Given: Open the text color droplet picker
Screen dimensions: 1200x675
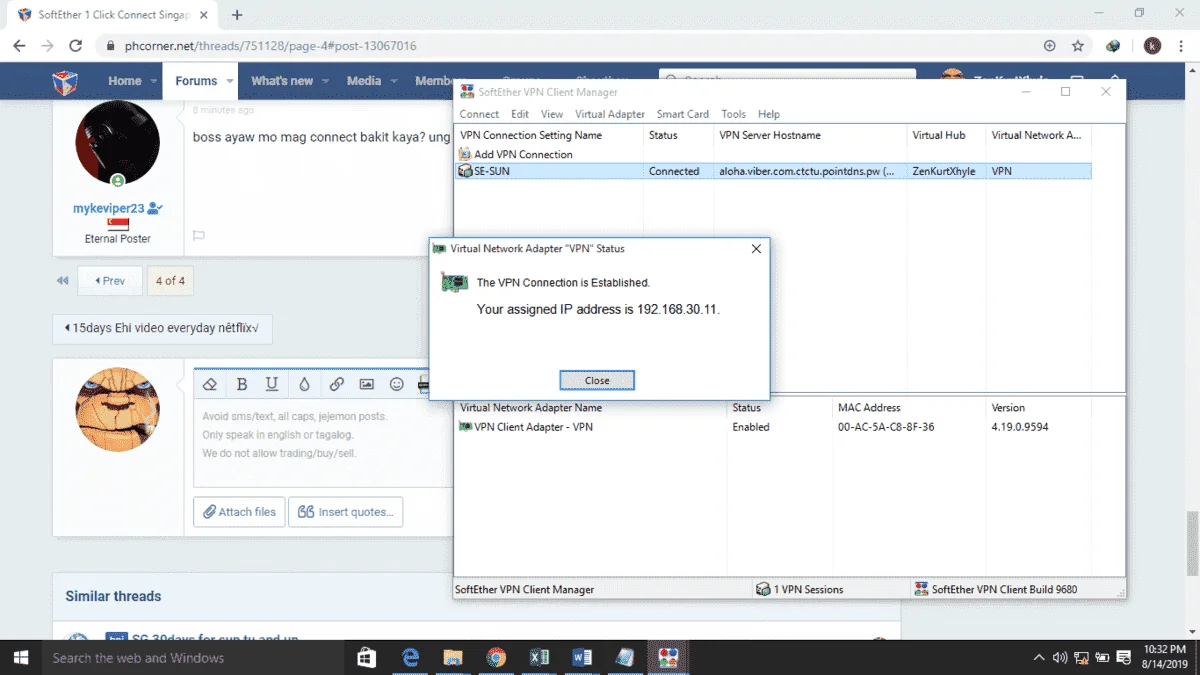Looking at the screenshot, I should [x=304, y=384].
